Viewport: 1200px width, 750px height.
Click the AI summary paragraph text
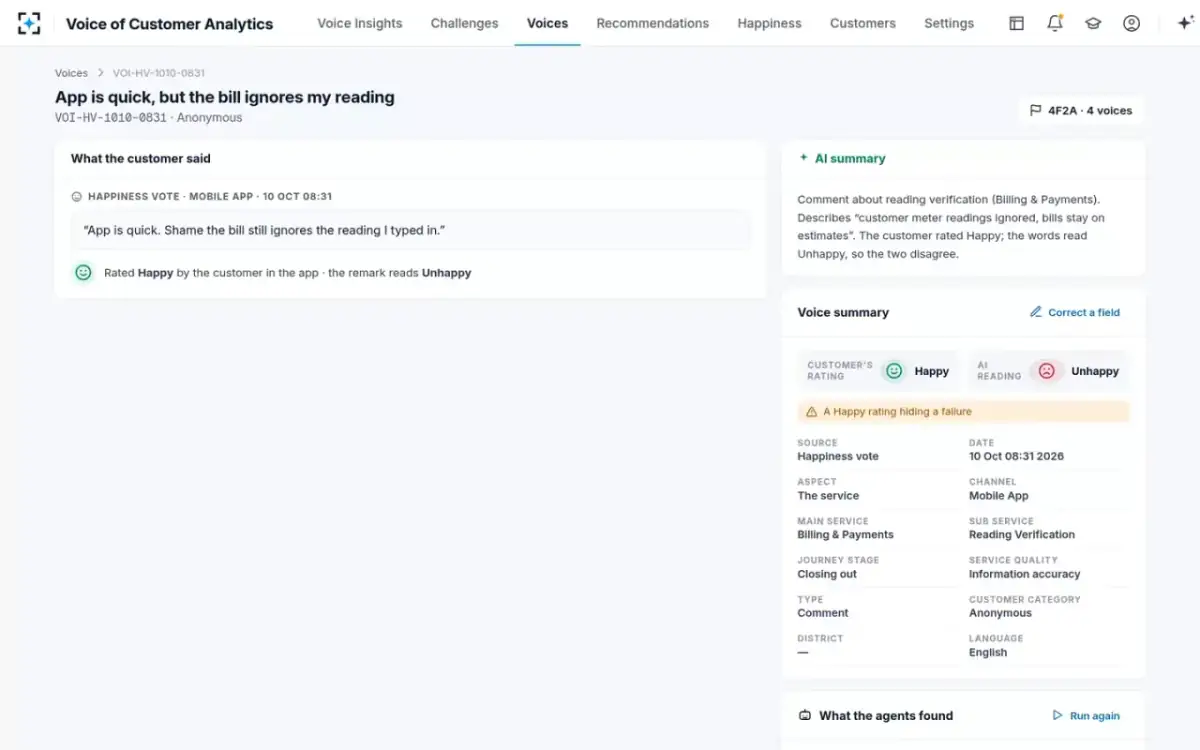(x=951, y=227)
